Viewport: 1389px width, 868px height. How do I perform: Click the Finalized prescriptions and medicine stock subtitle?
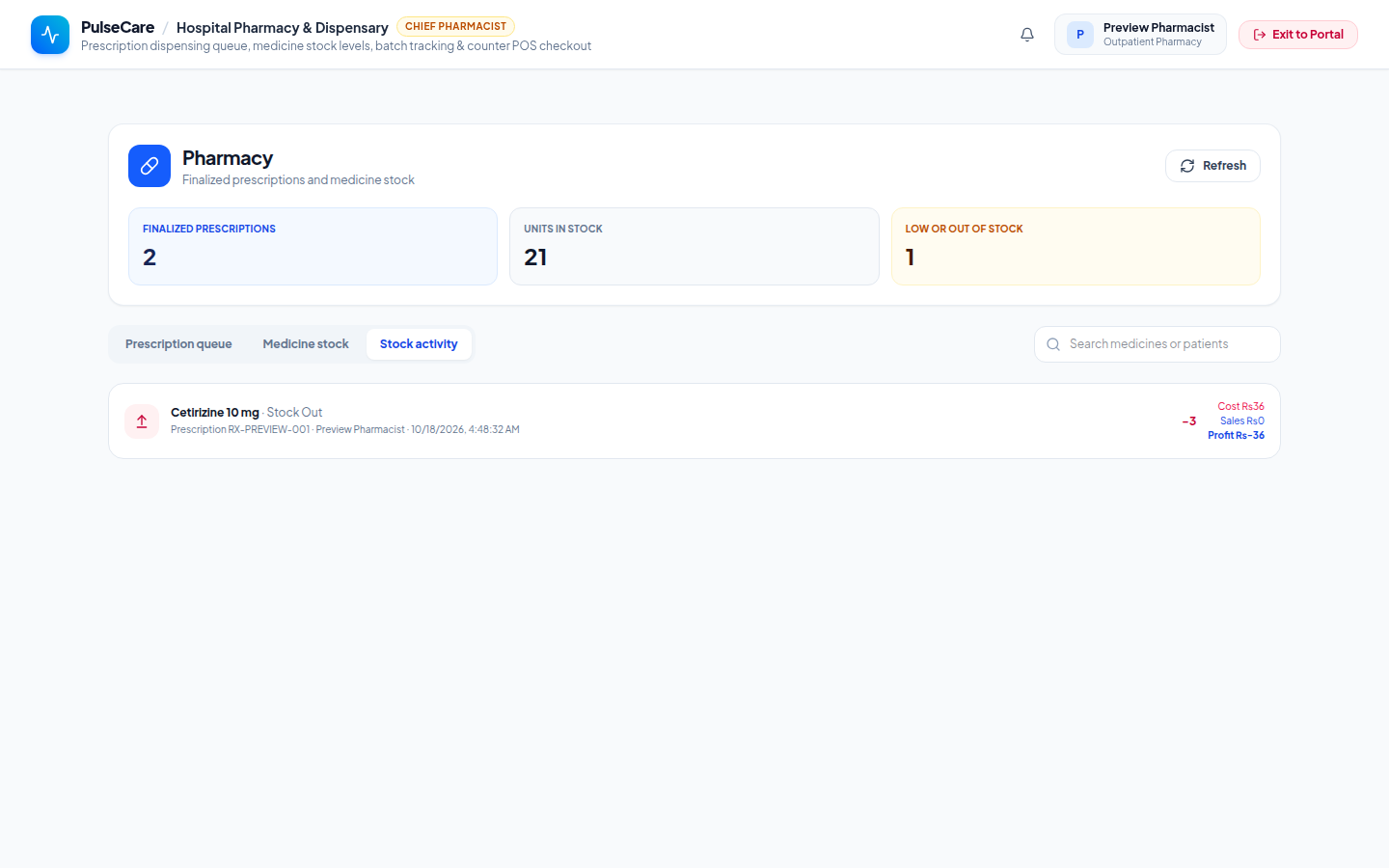click(x=298, y=180)
